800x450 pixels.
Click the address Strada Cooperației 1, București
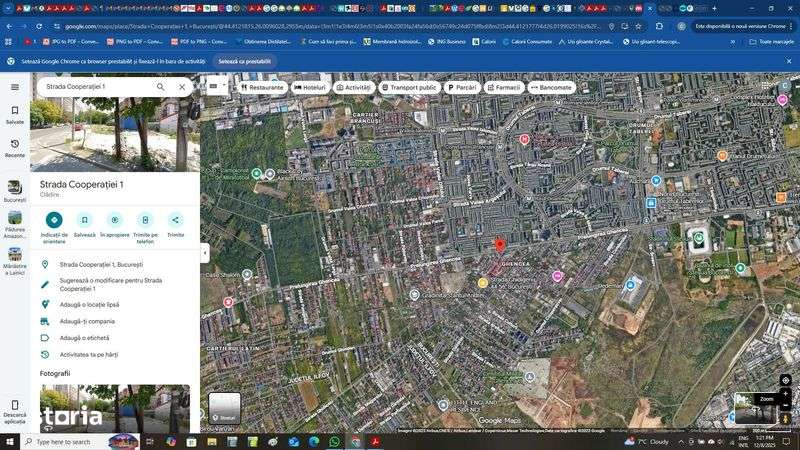coord(101,265)
